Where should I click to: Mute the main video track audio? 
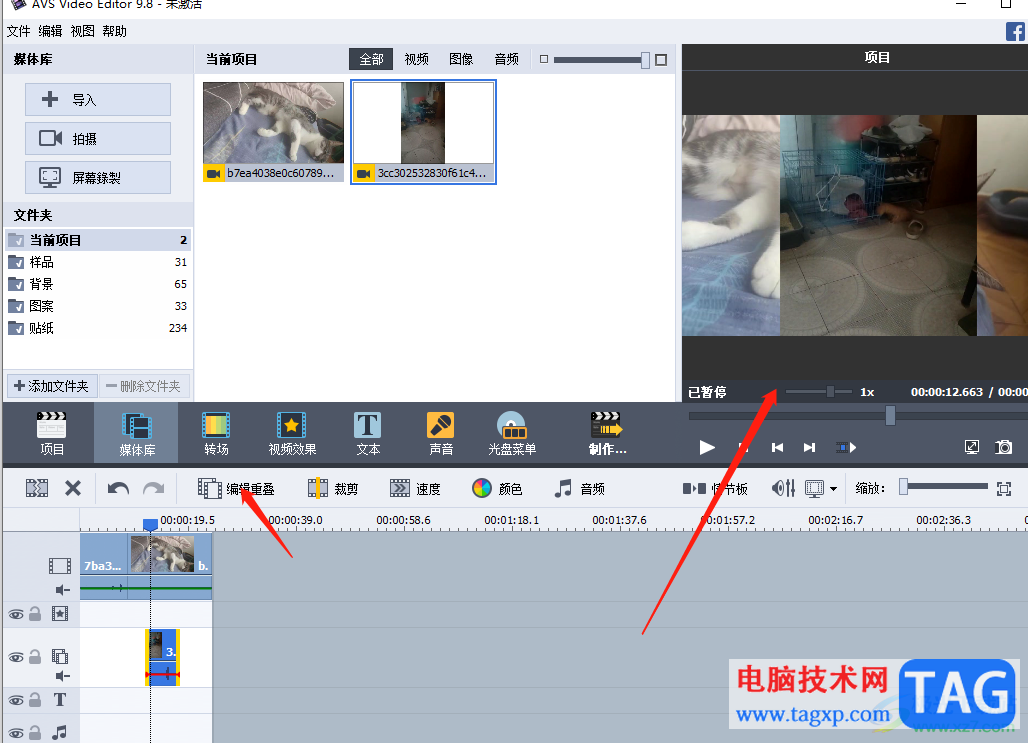(62, 590)
